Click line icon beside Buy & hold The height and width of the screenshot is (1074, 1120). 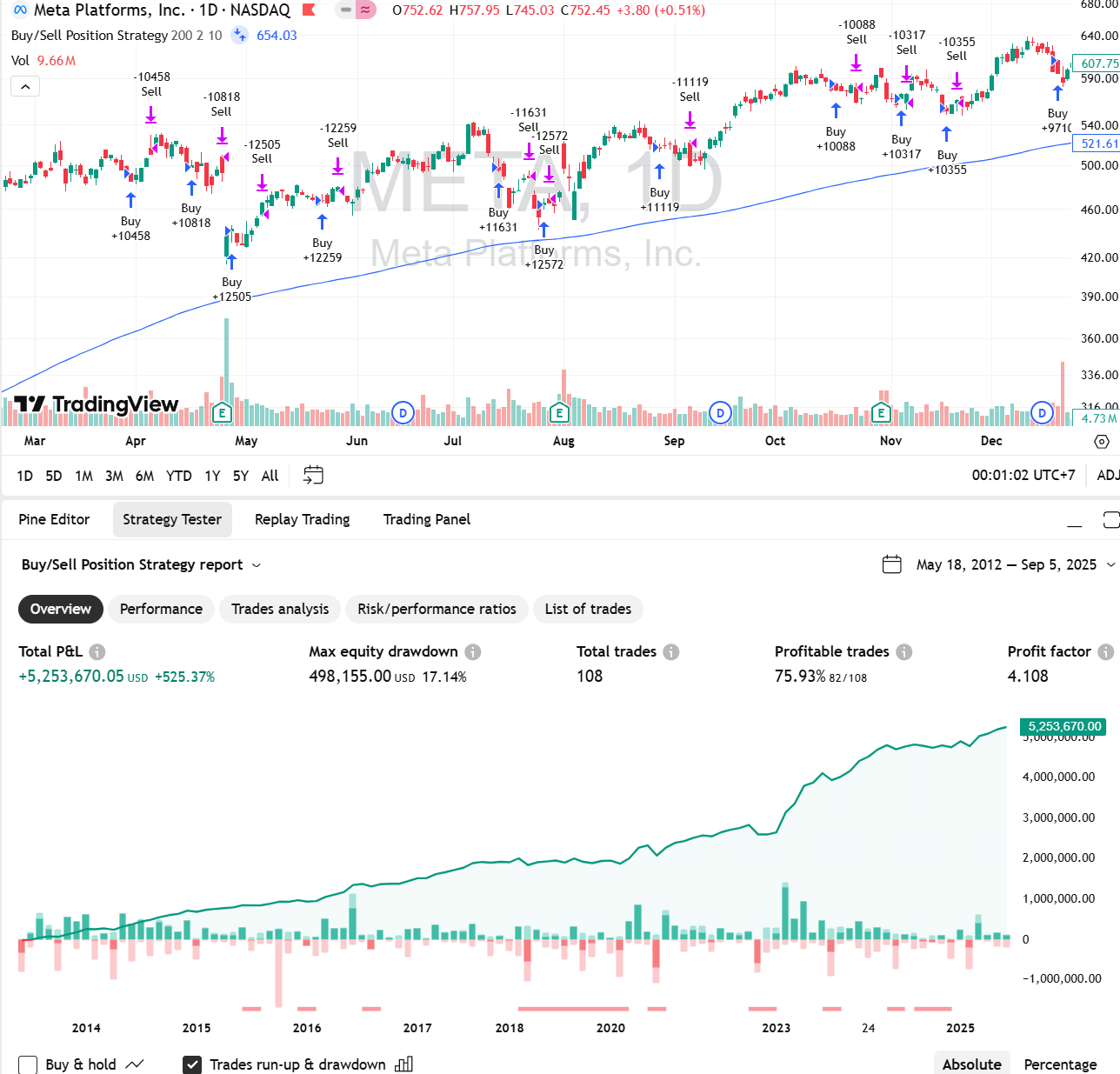point(135,1064)
